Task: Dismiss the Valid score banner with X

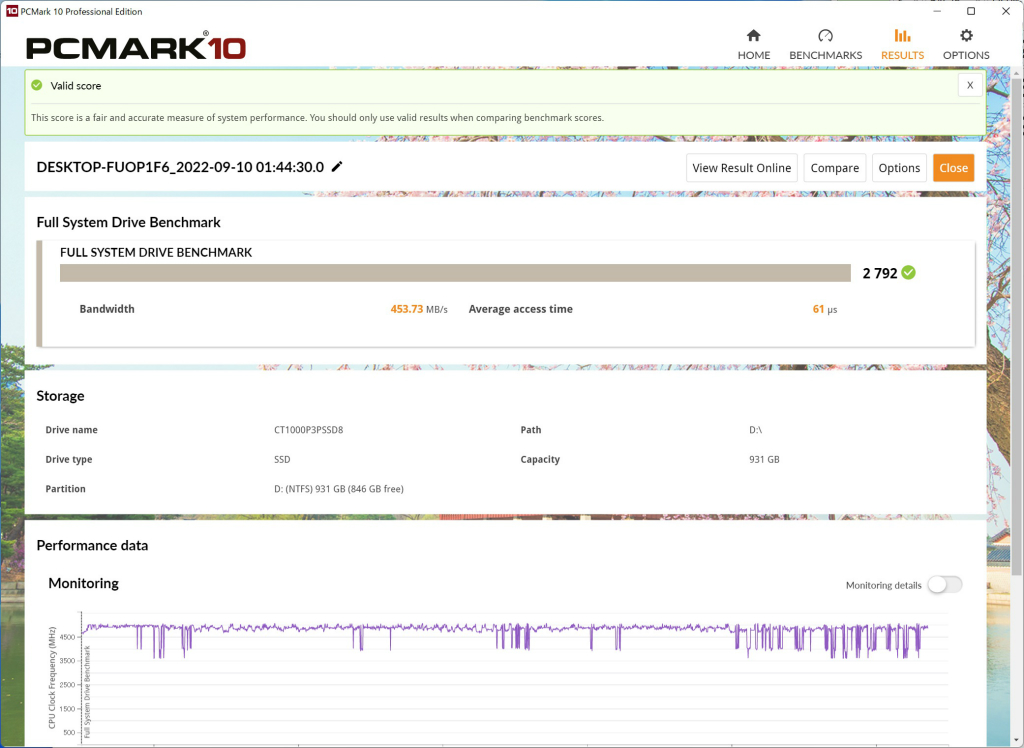Action: tap(970, 85)
